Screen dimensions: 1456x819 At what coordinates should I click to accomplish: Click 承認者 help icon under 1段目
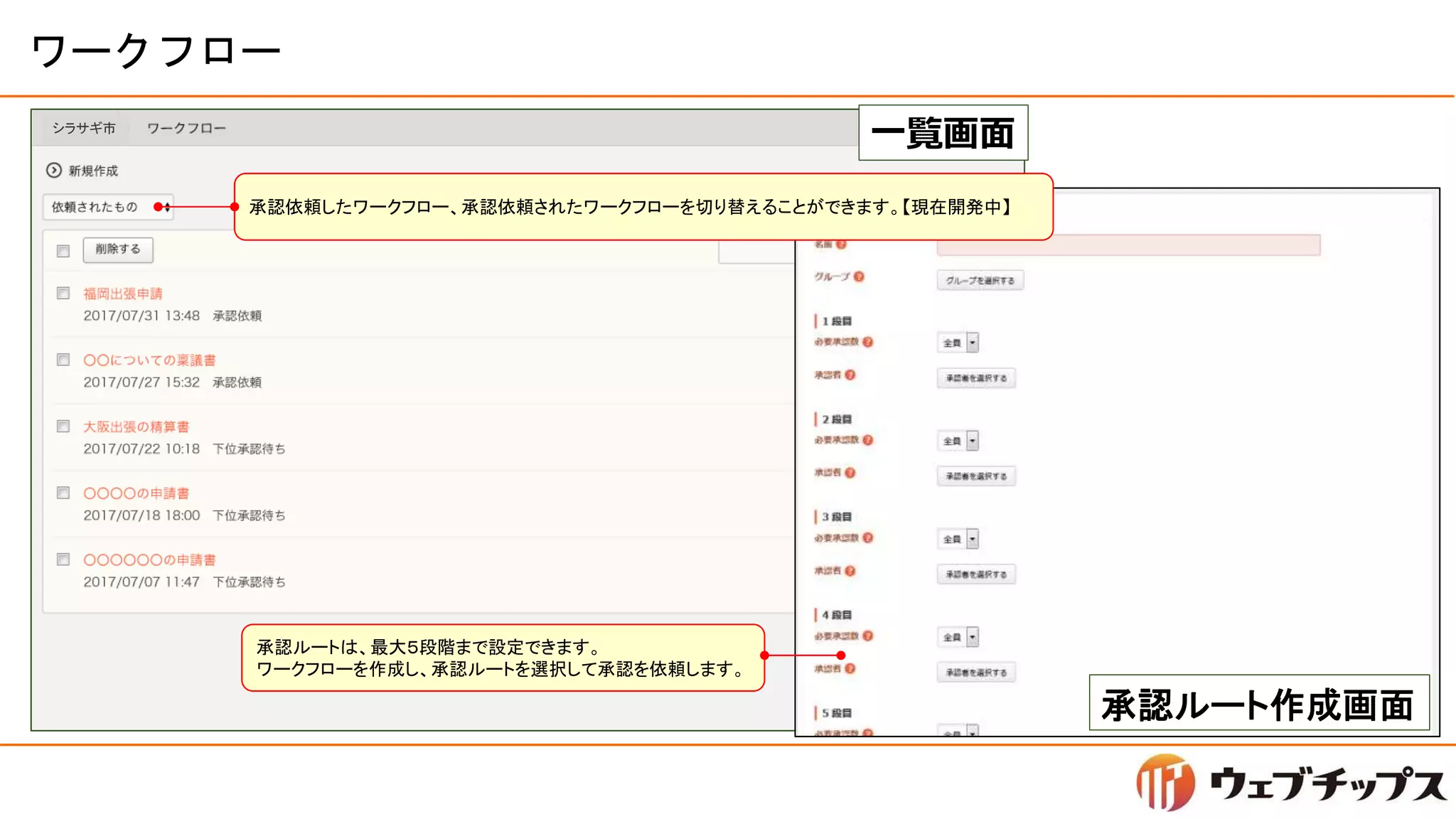(x=850, y=375)
